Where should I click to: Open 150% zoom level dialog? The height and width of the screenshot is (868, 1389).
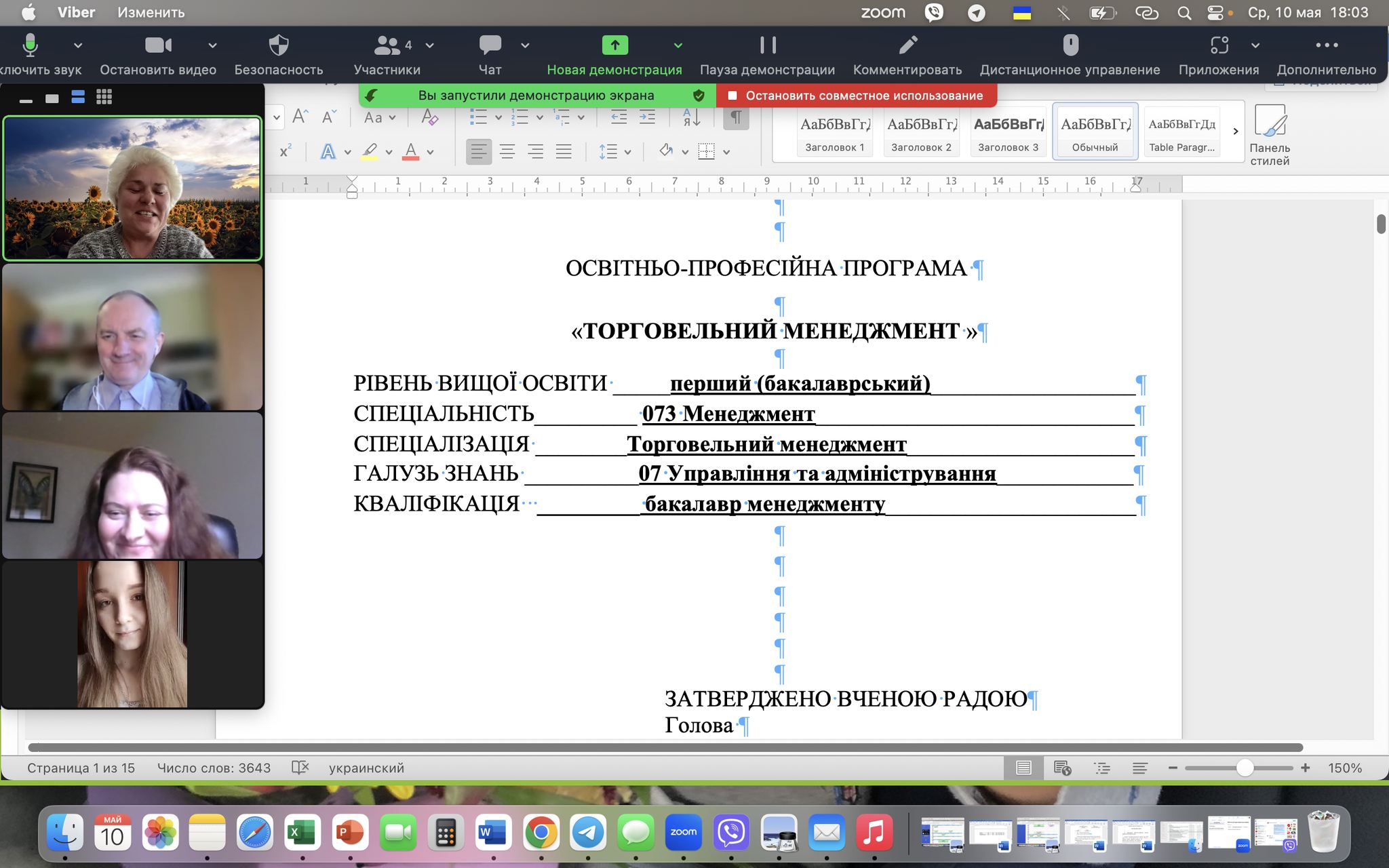point(1344,768)
